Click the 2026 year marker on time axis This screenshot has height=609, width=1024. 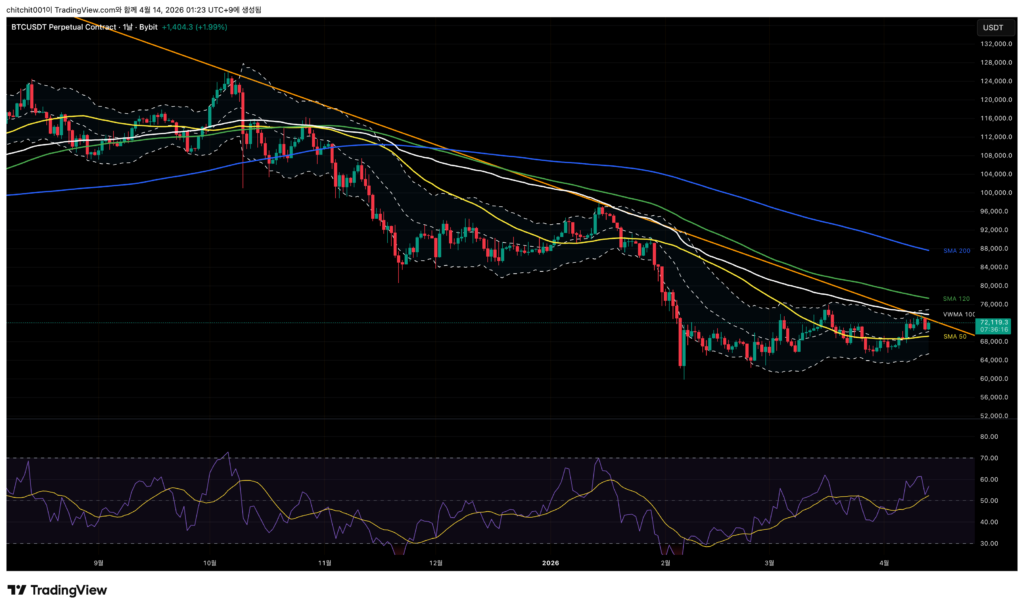pyautogui.click(x=550, y=562)
